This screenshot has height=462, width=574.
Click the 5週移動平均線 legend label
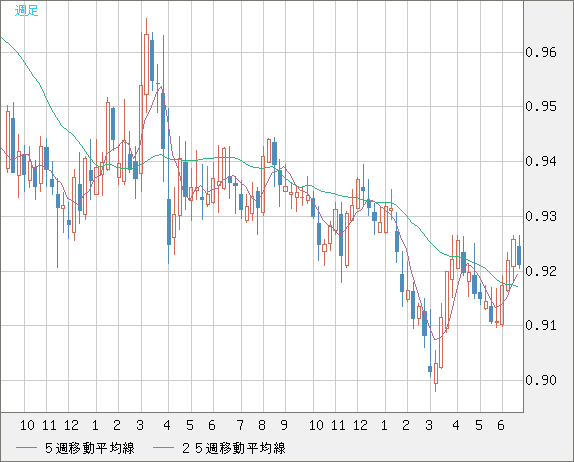(x=90, y=448)
